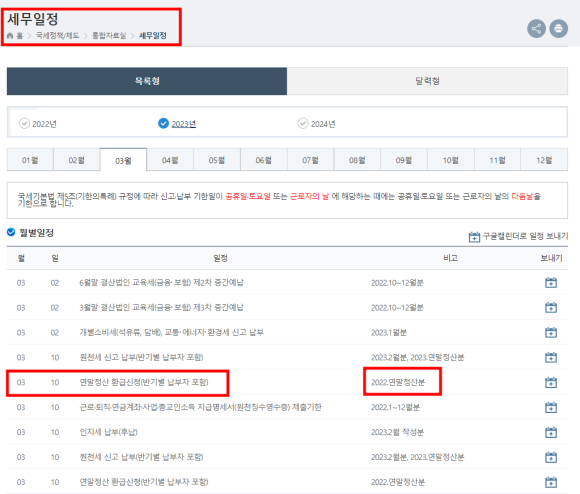
Task: Open the 05월 month tab
Action: coord(217,160)
